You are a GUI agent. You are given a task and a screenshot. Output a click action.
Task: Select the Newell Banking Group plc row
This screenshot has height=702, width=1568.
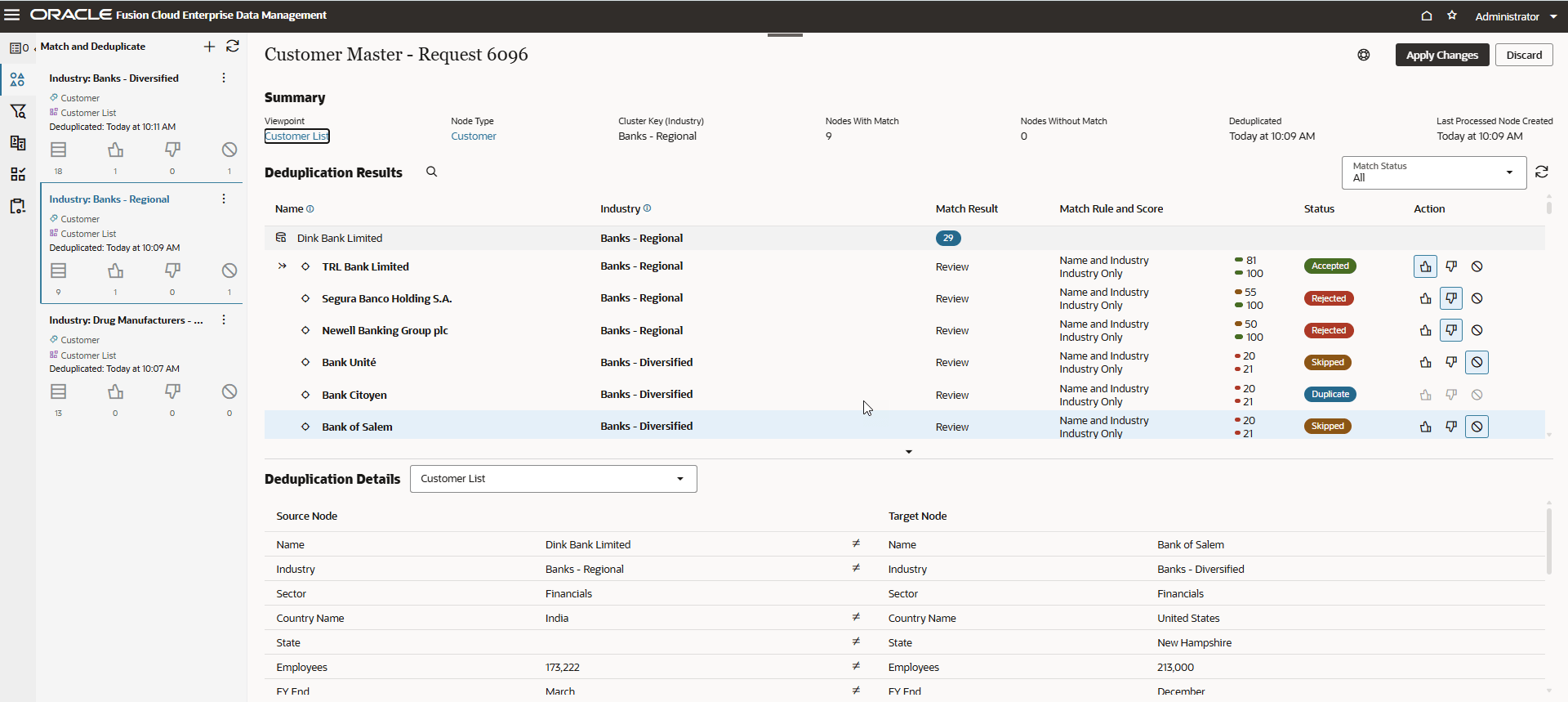(904, 330)
